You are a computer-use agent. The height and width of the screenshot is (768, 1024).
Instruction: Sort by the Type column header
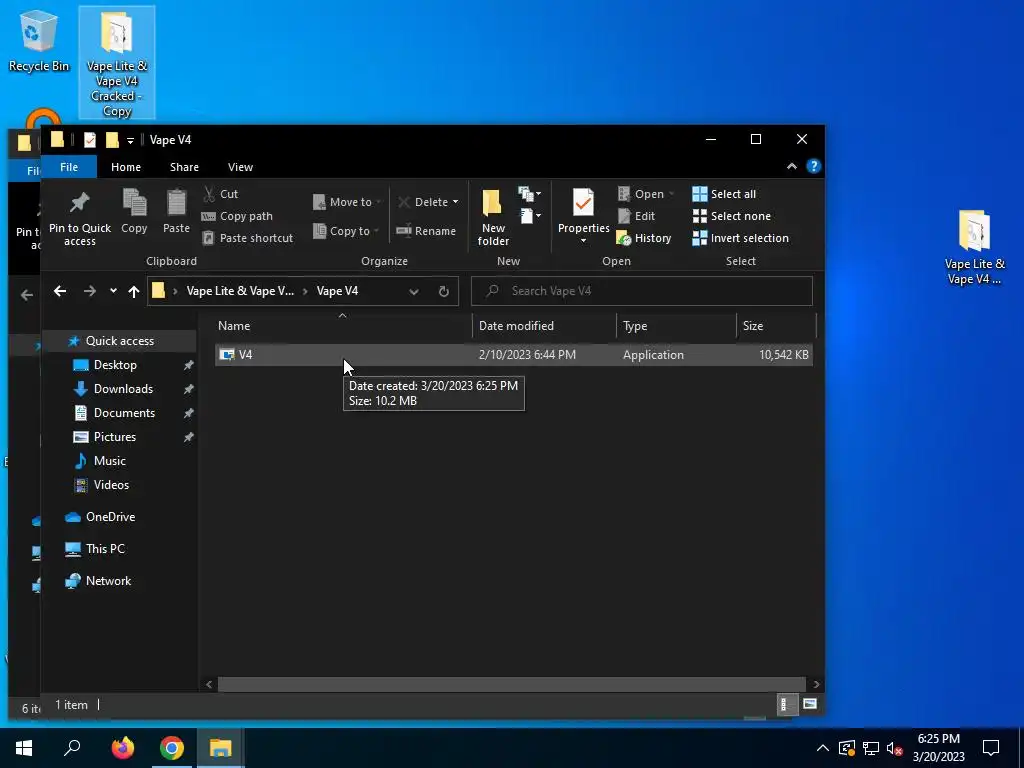pos(676,326)
